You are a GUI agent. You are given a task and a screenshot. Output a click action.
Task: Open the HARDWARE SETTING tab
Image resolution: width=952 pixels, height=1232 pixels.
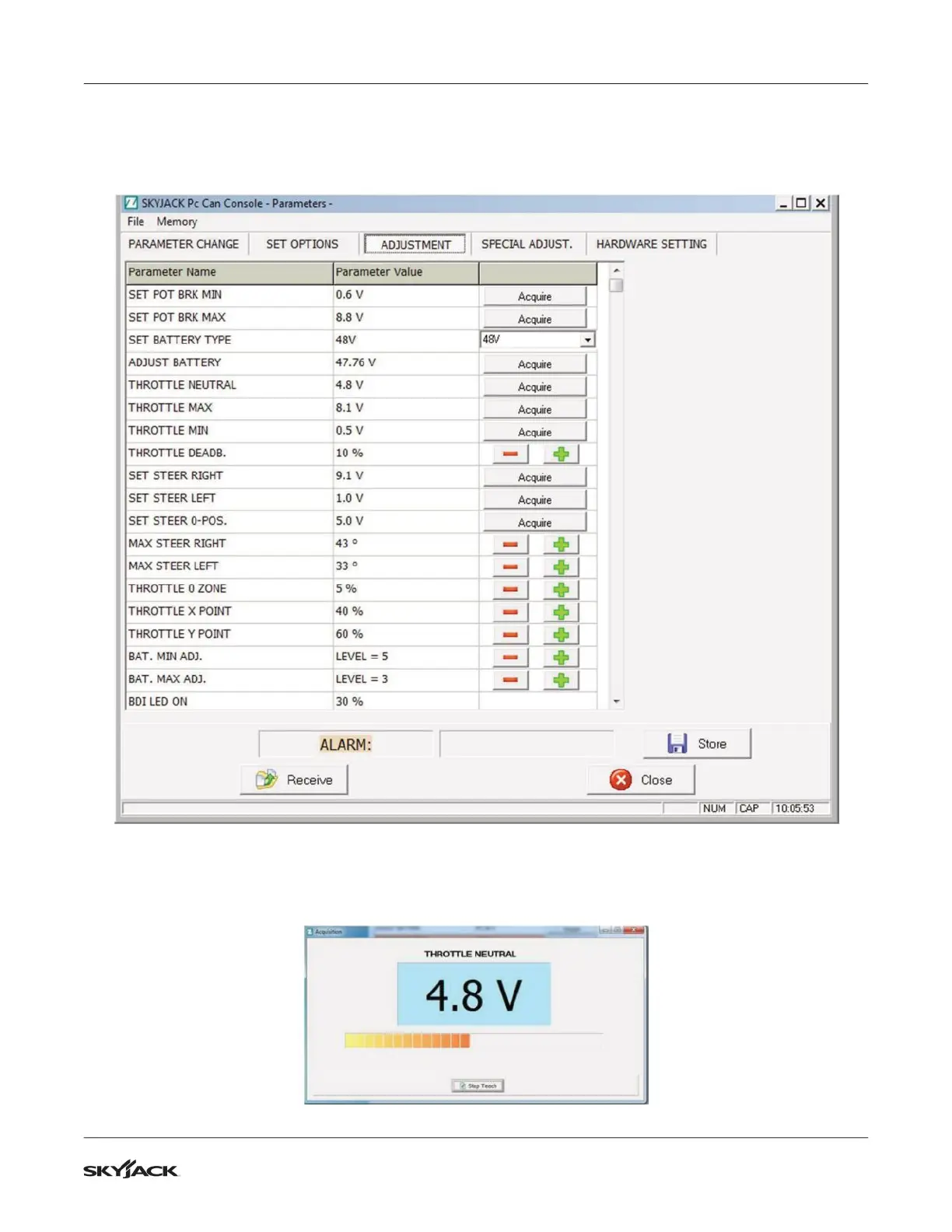pyautogui.click(x=651, y=244)
